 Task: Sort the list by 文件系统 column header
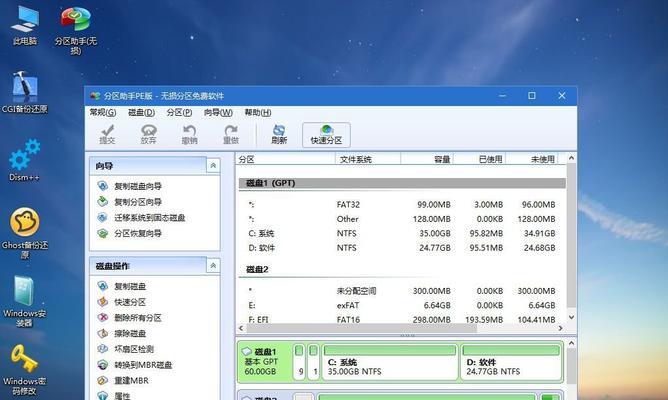coord(355,159)
